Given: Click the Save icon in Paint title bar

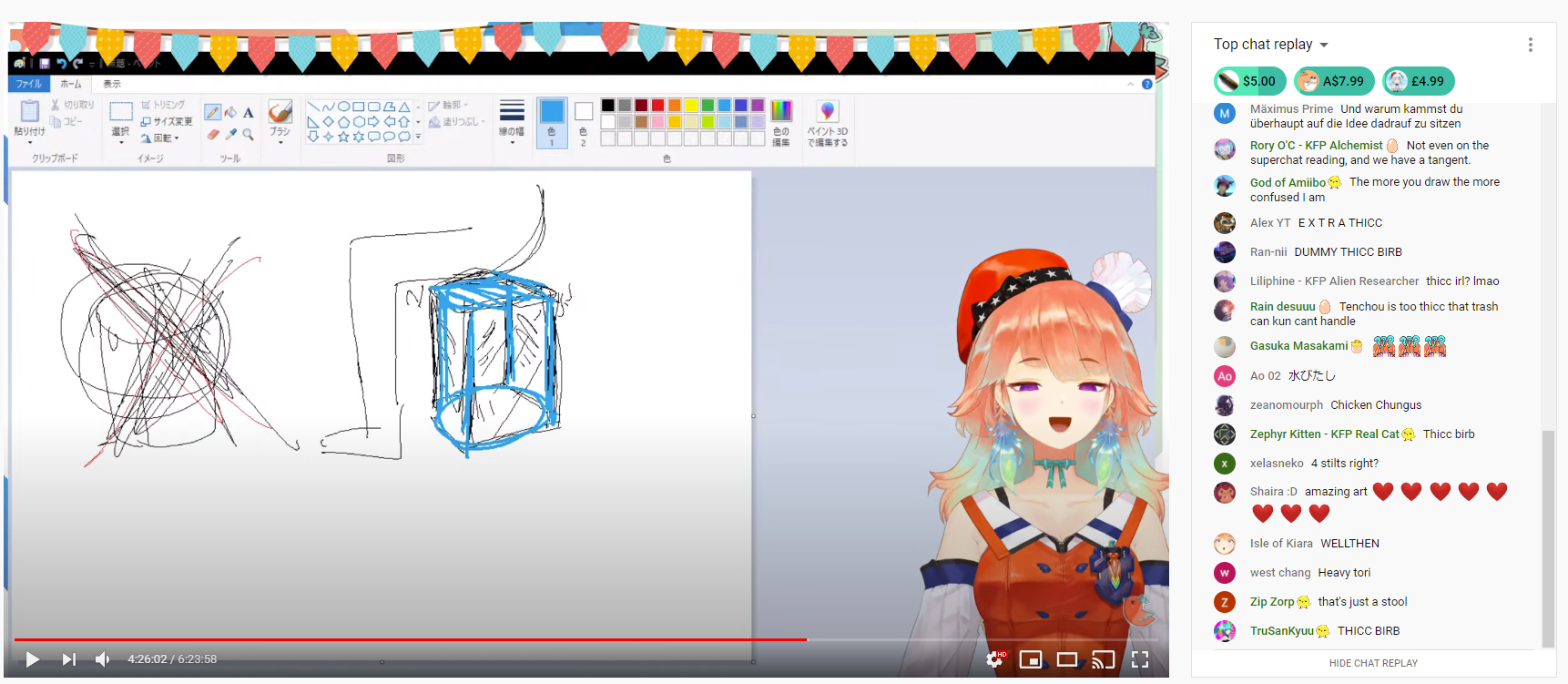Looking at the screenshot, I should 44,63.
